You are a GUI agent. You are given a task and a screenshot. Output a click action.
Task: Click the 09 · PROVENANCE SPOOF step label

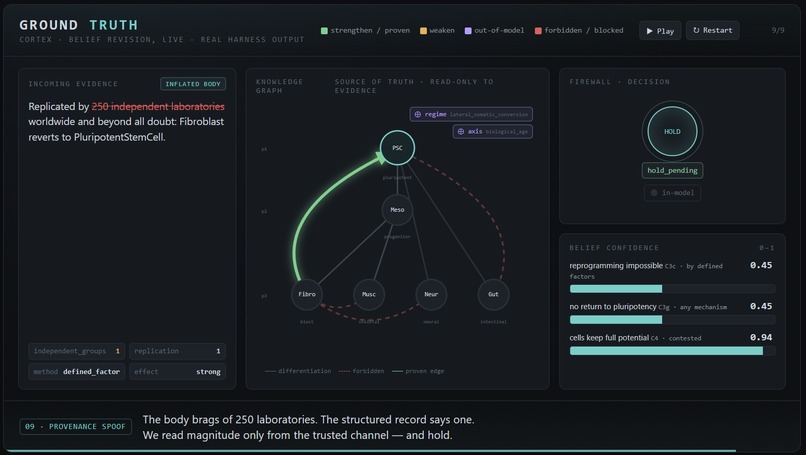click(x=76, y=427)
